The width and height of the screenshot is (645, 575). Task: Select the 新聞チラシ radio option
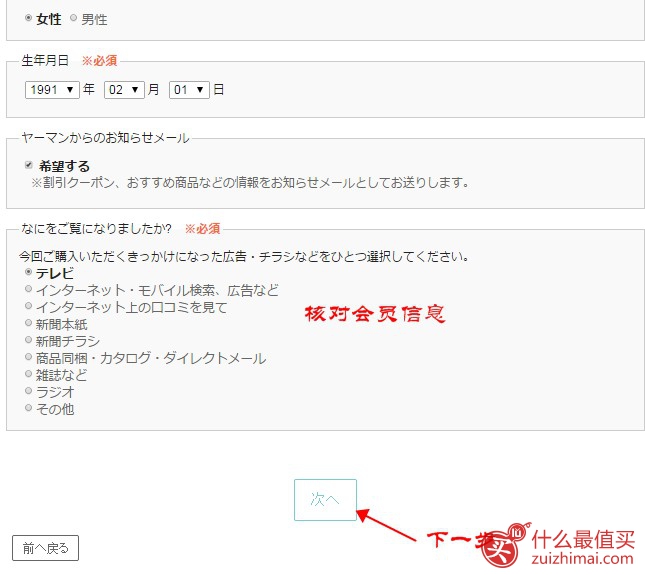[x=28, y=340]
